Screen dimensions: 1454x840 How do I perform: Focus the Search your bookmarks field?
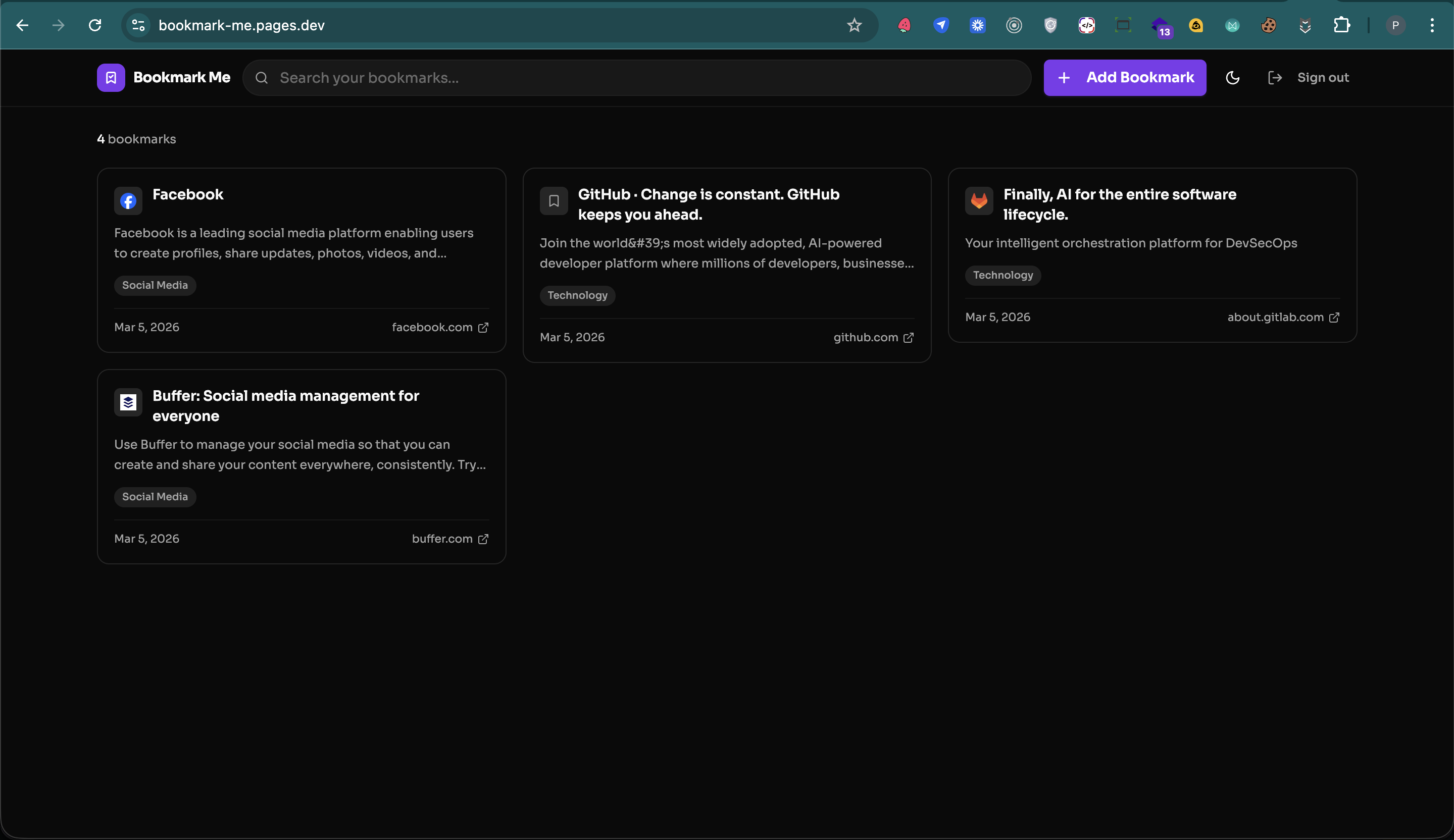click(635, 78)
